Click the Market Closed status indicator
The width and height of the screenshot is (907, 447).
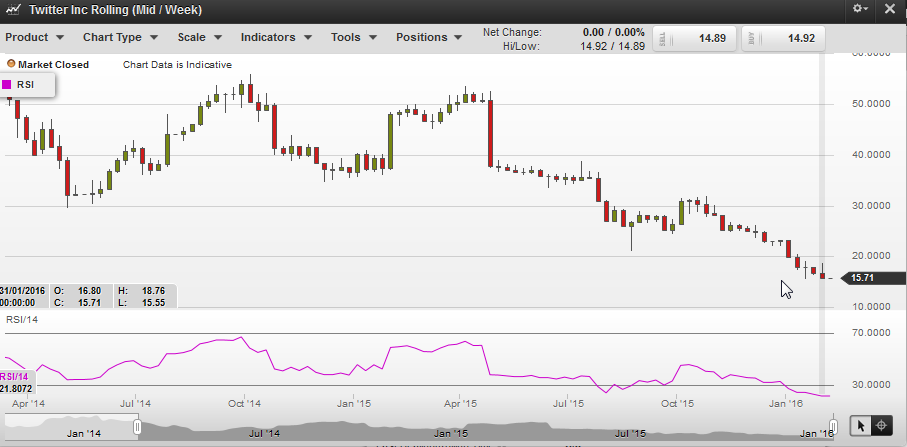pos(47,65)
